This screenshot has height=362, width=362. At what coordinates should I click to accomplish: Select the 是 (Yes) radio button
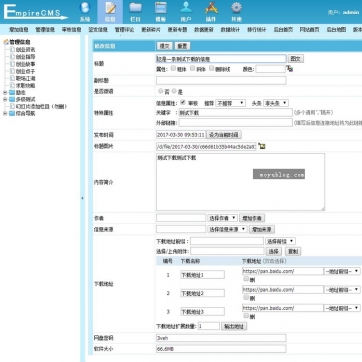pyautogui.click(x=174, y=91)
